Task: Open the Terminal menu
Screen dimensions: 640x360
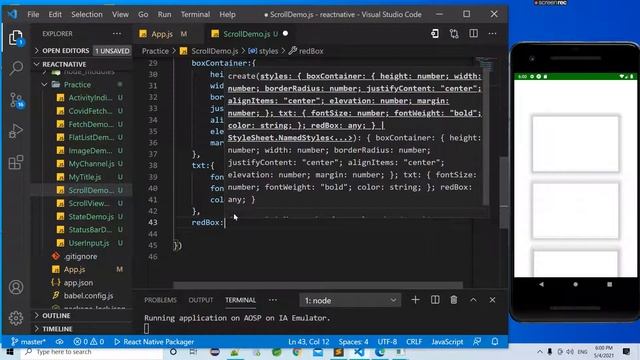Action: point(195,14)
